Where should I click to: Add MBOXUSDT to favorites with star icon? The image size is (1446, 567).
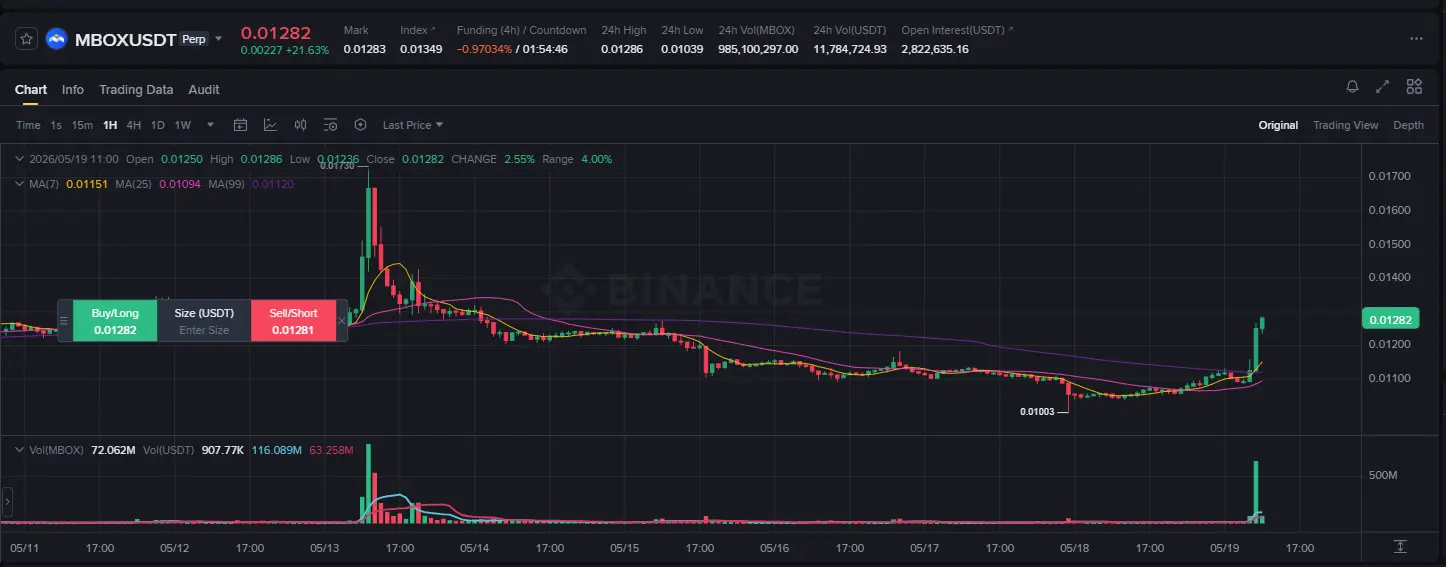point(27,39)
